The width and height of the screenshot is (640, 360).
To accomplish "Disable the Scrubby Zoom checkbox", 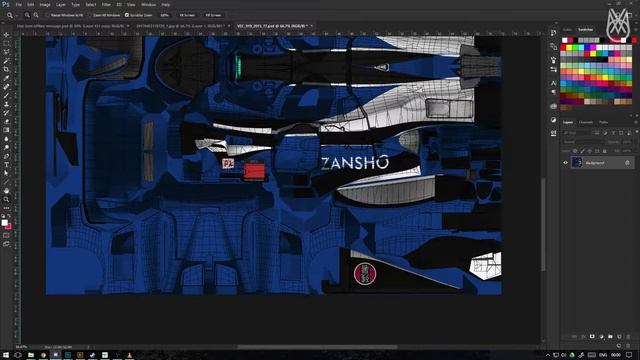I will tap(127, 15).
